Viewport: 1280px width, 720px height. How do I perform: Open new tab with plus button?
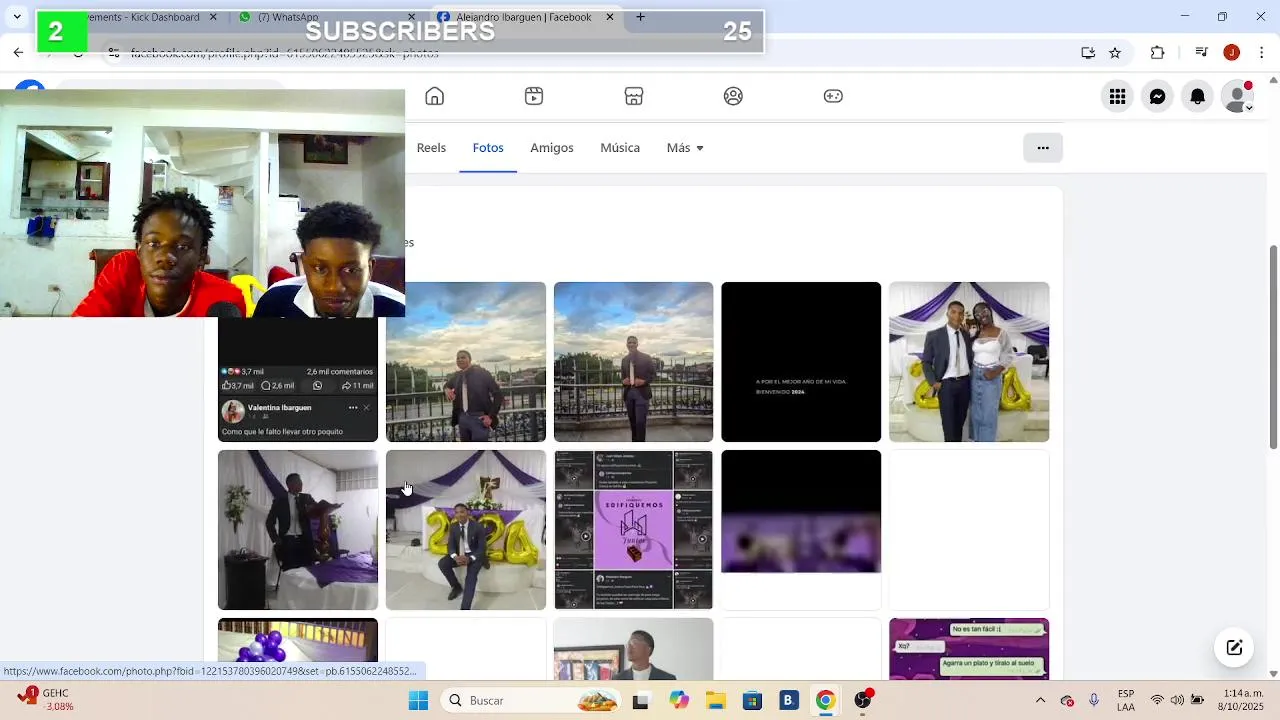click(x=640, y=17)
